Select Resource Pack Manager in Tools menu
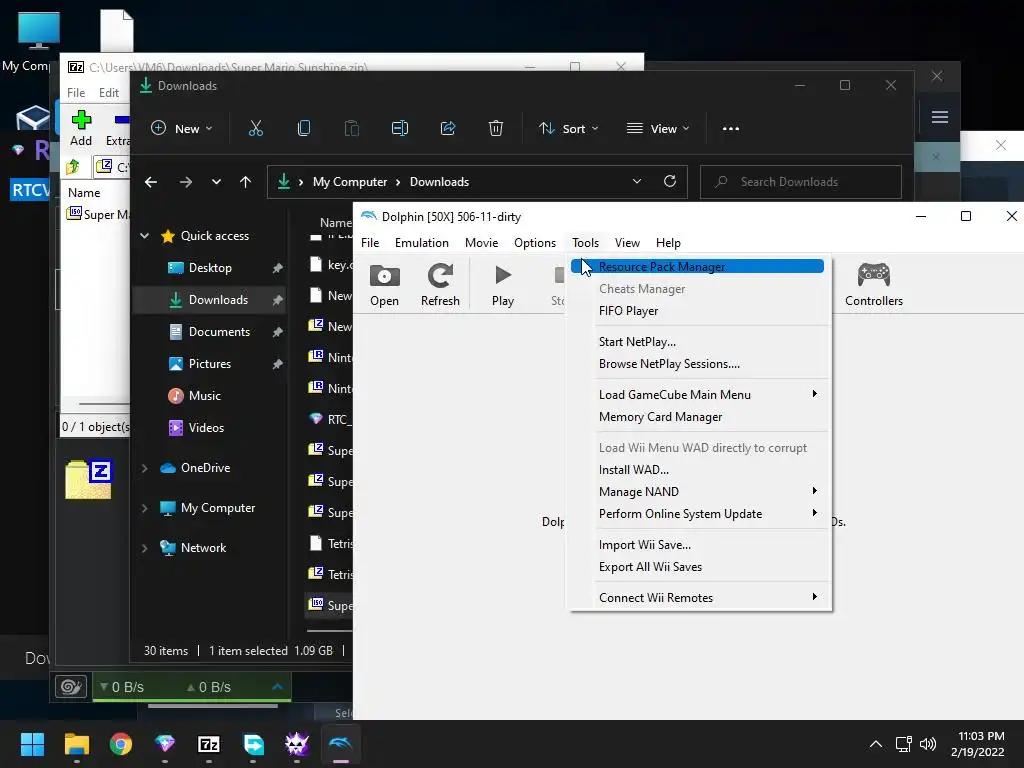This screenshot has height=768, width=1024. [697, 266]
